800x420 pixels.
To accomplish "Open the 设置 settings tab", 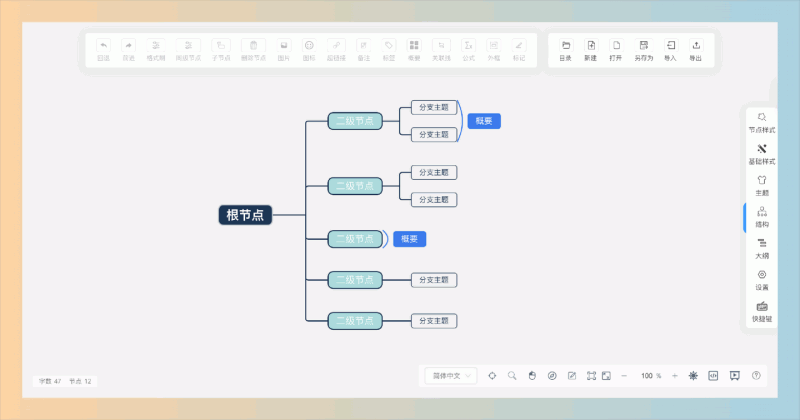I will pos(762,280).
